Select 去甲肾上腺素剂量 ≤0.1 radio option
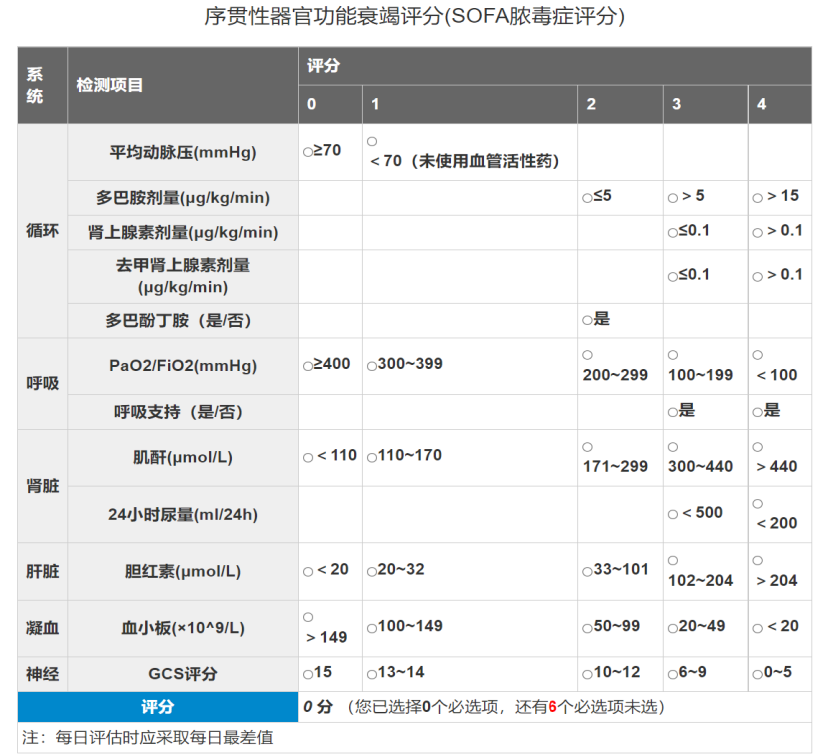829x754 pixels. [673, 277]
